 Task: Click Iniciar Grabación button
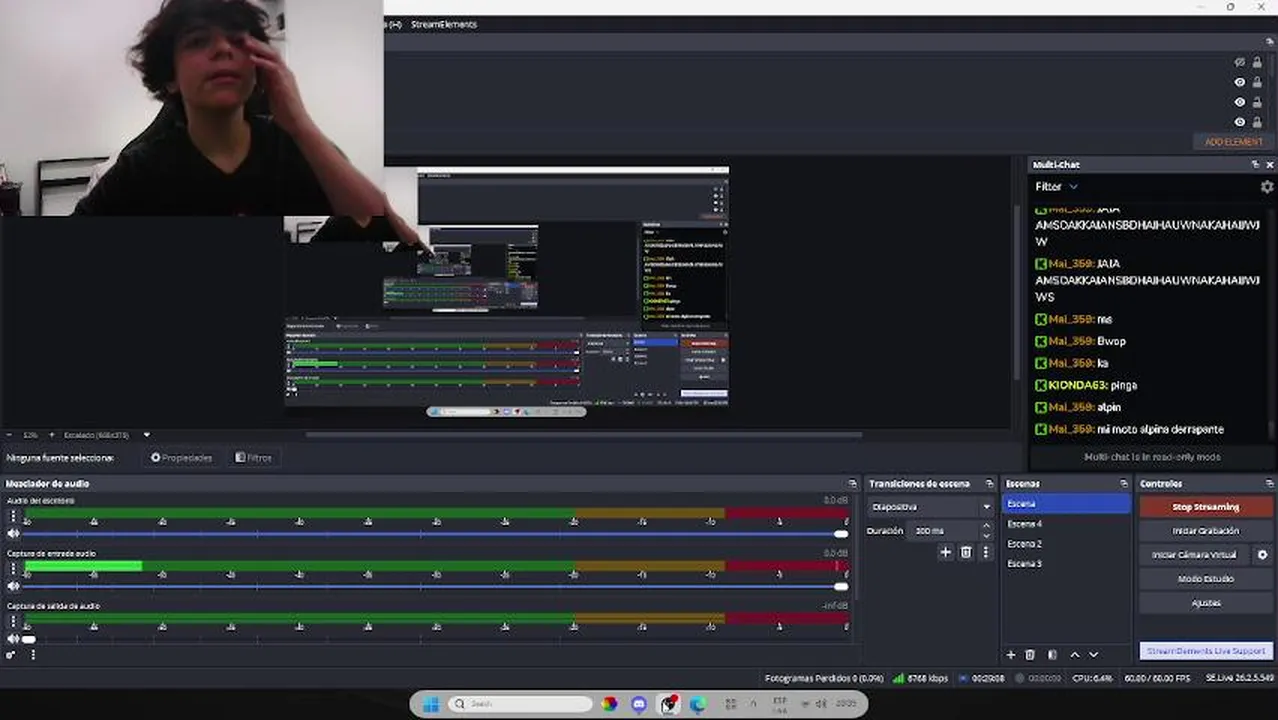click(x=1206, y=531)
